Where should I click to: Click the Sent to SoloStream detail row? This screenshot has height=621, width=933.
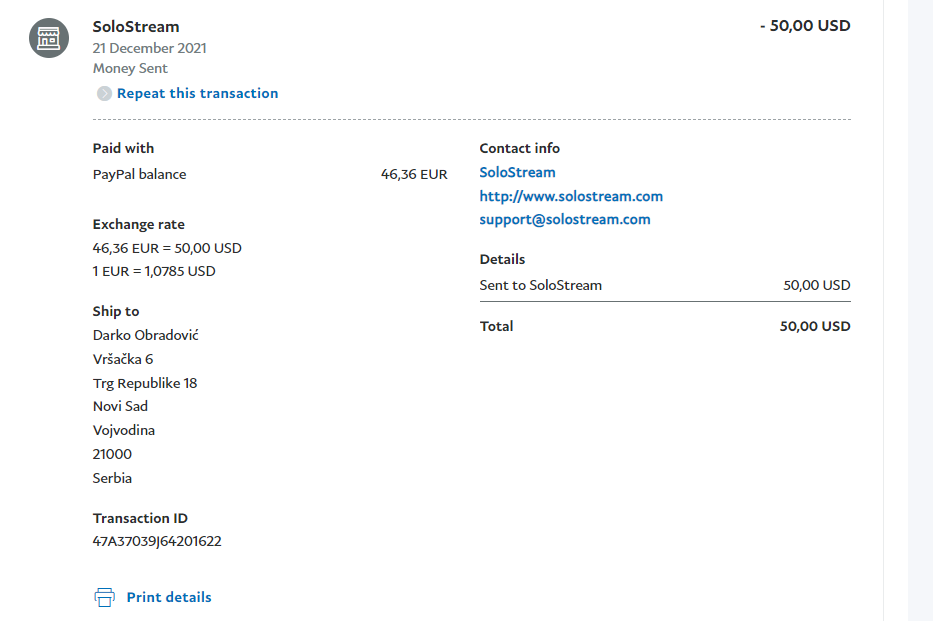click(x=665, y=286)
